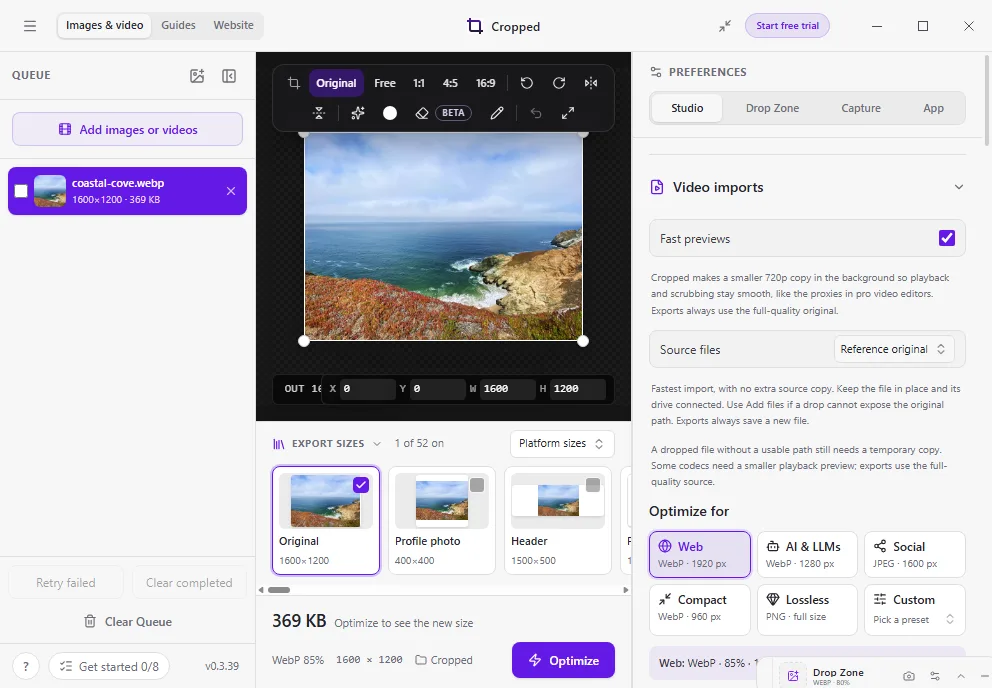Image resolution: width=992 pixels, height=688 pixels.
Task: Switch to the Website tab
Action: [233, 25]
